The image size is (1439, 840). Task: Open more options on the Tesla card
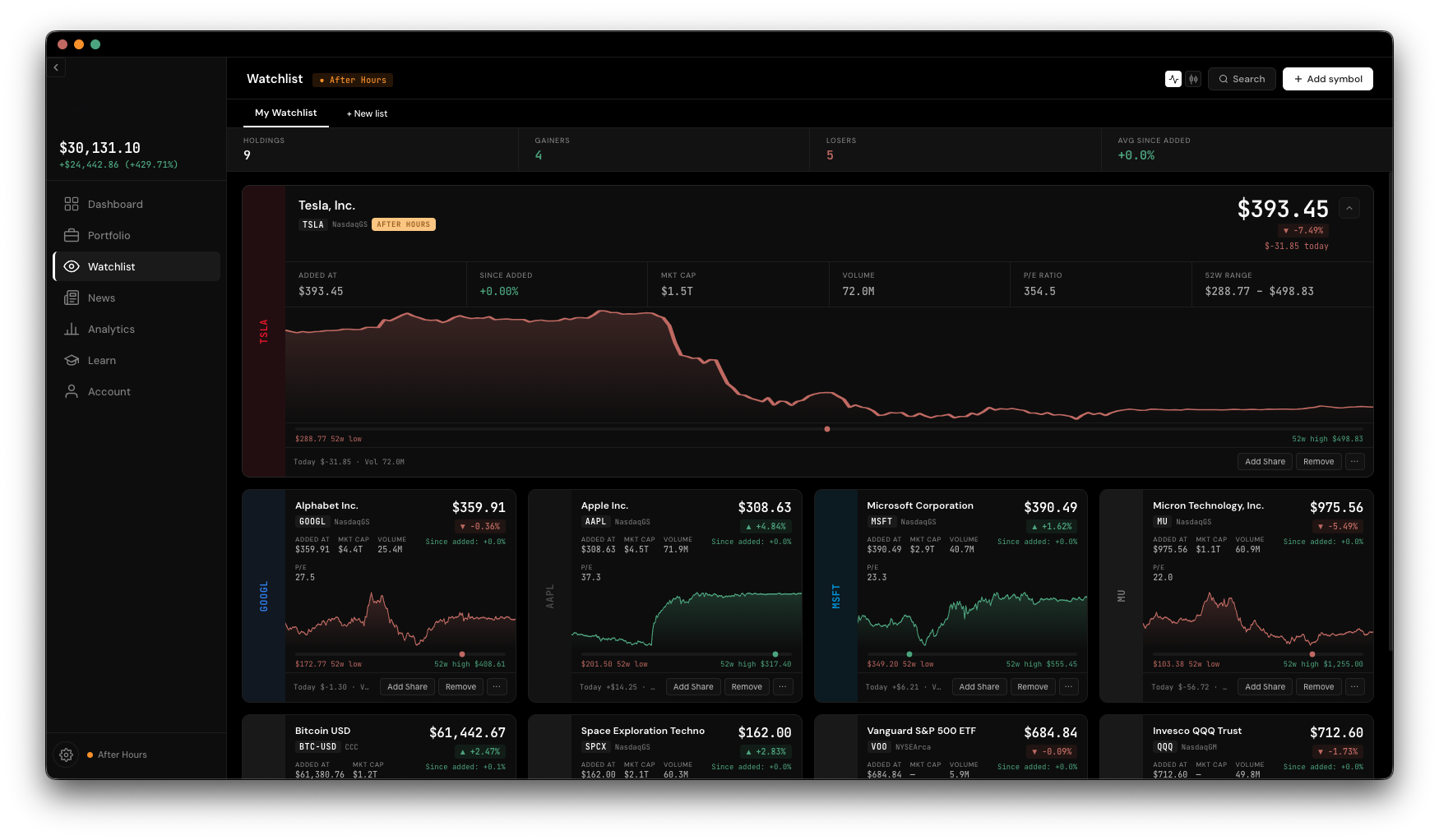[1354, 462]
